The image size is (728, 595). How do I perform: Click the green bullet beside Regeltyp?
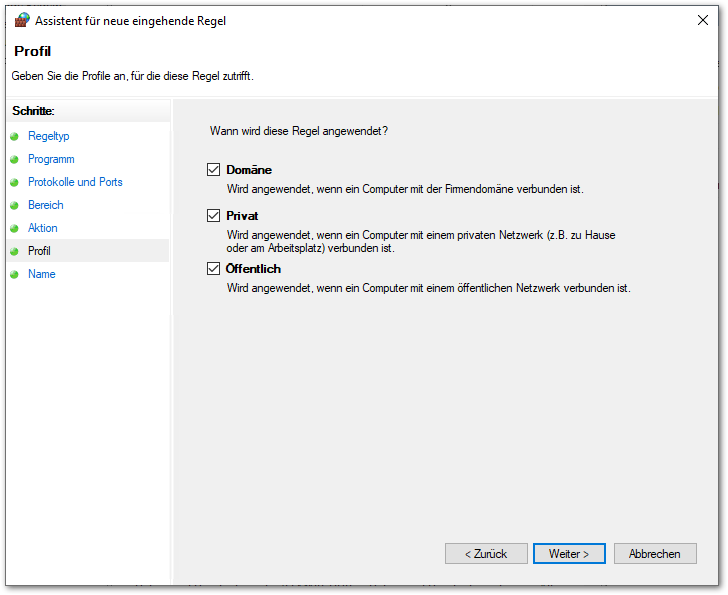[15, 136]
